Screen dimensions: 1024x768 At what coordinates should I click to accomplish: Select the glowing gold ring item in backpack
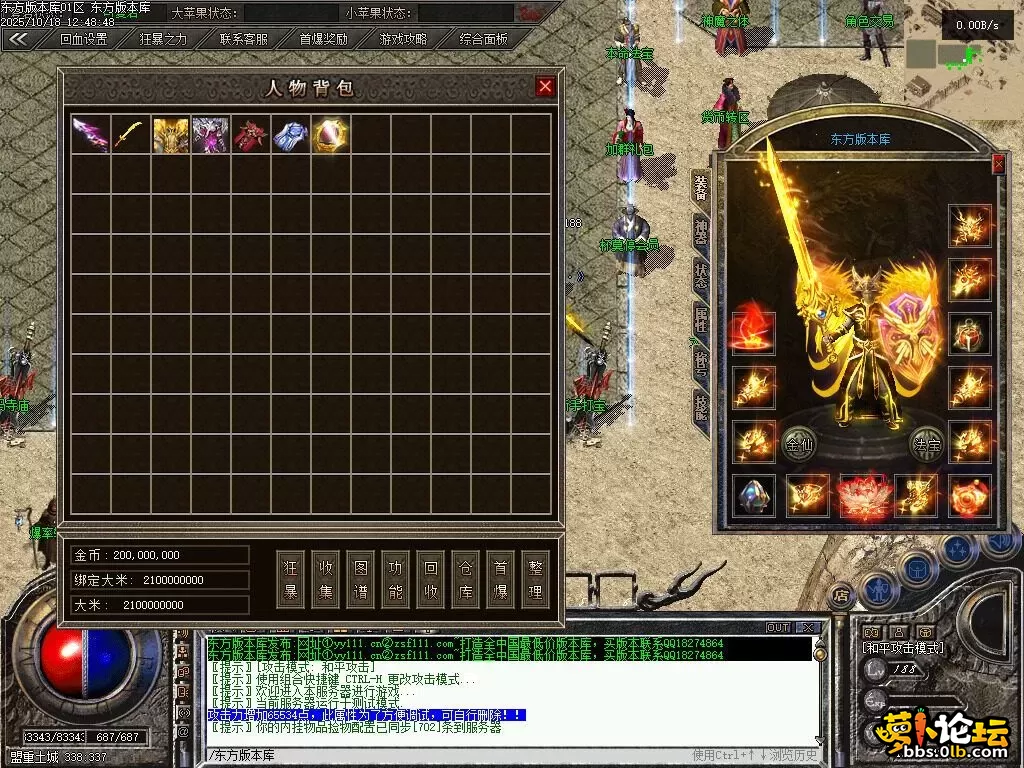point(331,135)
